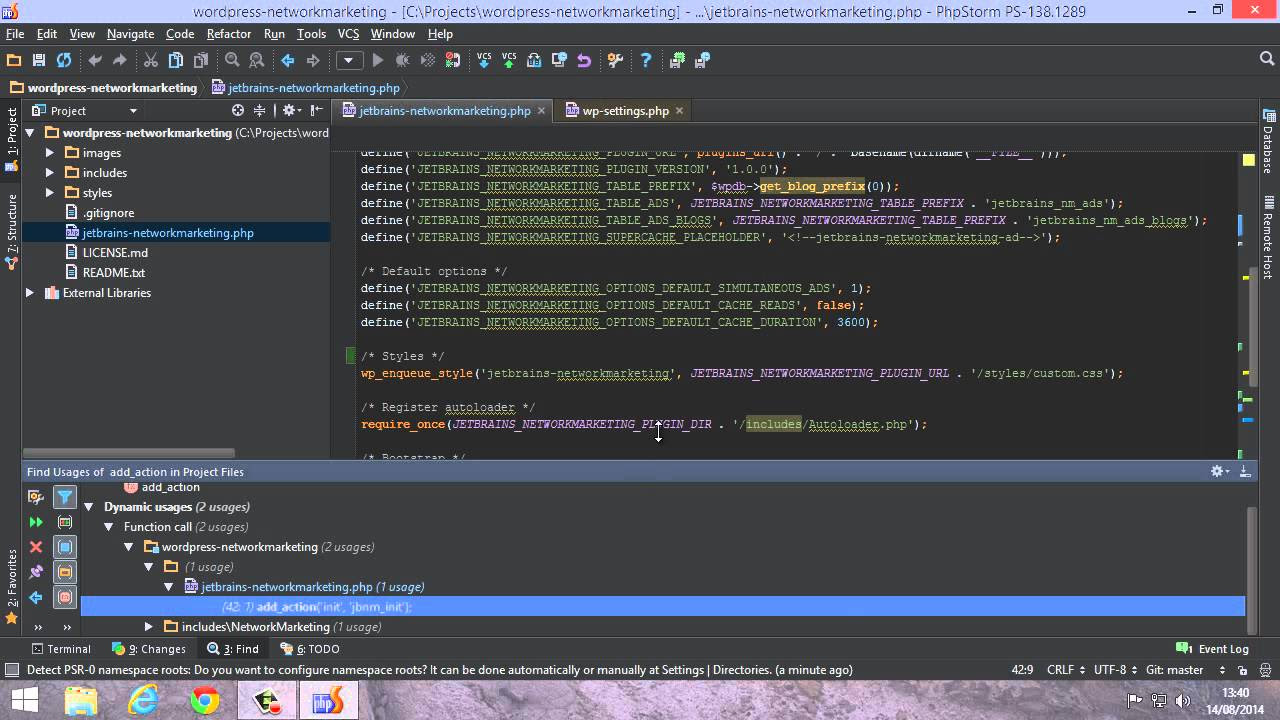Toggle group by file structure button

[x=65, y=597]
